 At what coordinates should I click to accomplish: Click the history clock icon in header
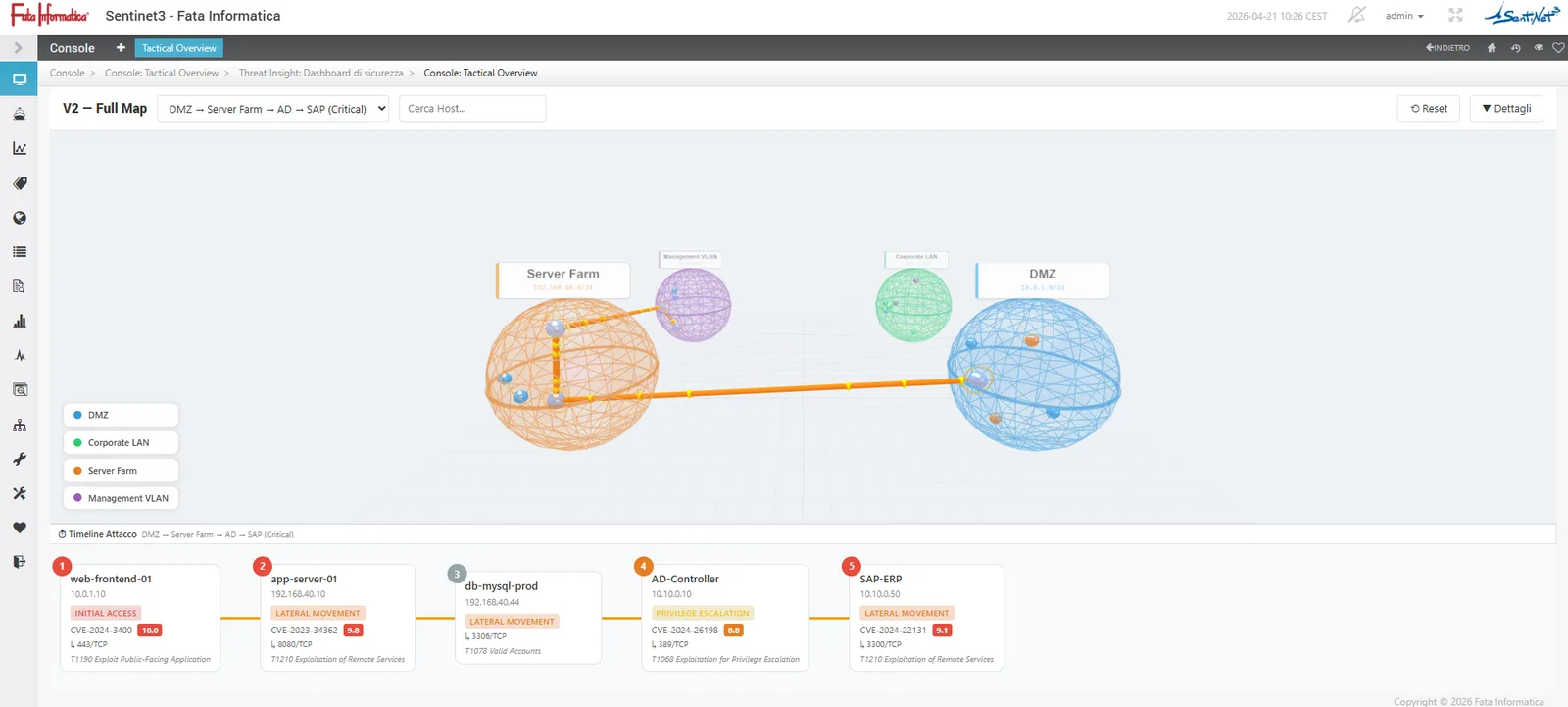tap(1515, 48)
